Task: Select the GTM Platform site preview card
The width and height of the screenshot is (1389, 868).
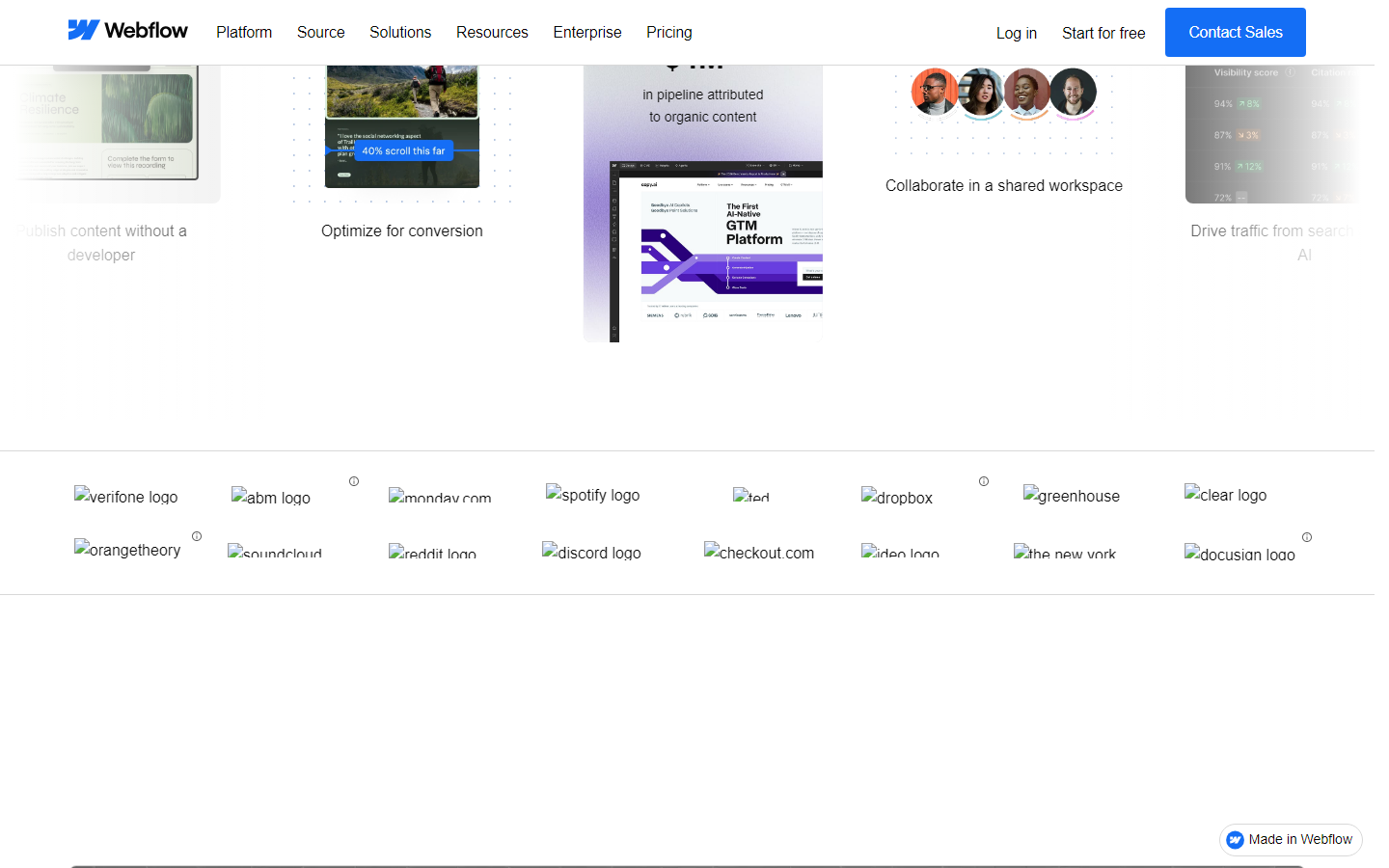Action: pyautogui.click(x=717, y=252)
